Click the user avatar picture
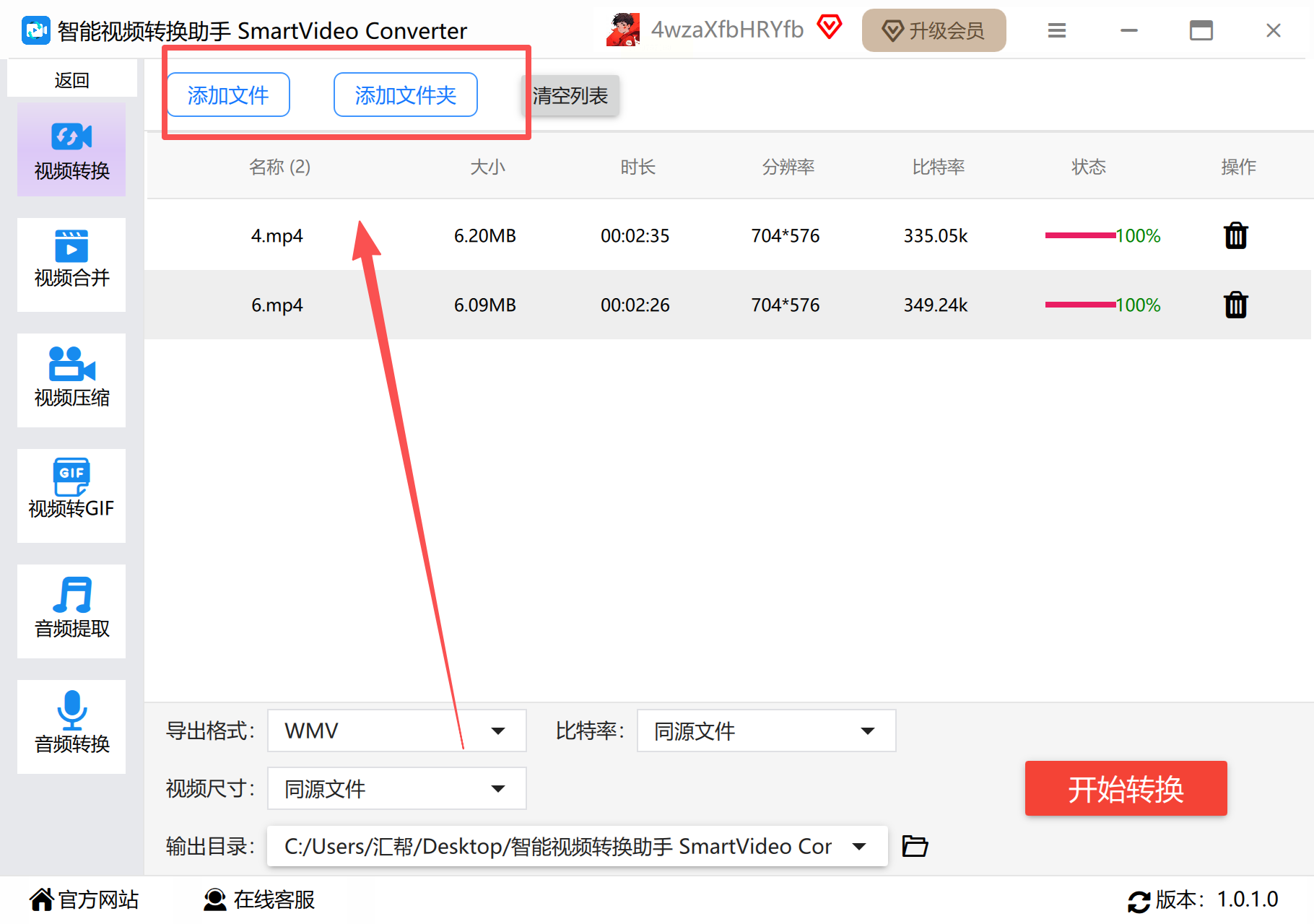This screenshot has height=924, width=1314. coord(623,30)
